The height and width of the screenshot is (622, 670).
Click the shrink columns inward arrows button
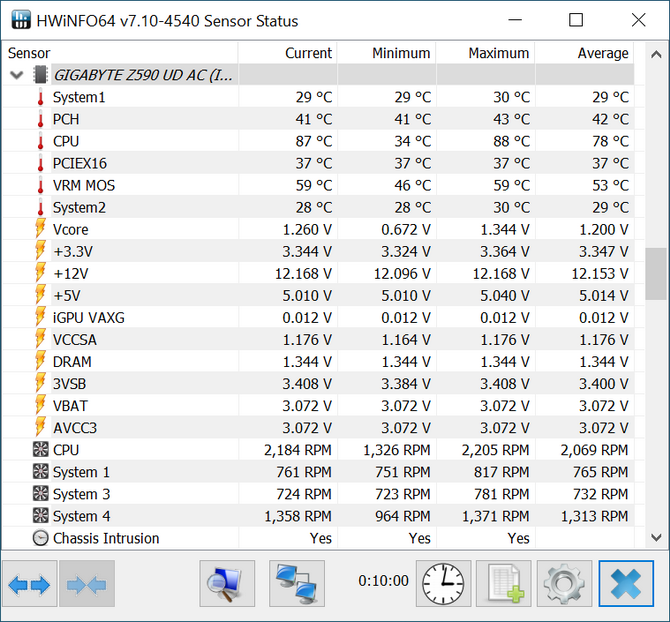point(87,584)
